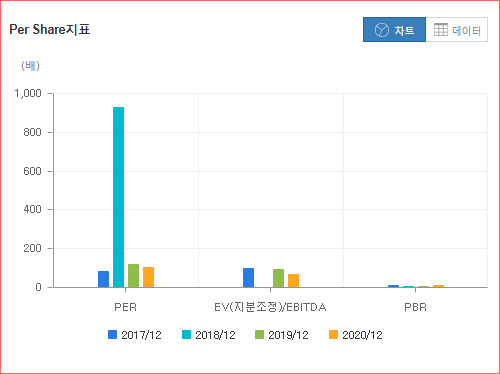Image resolution: width=500 pixels, height=374 pixels.
Task: Toggle the 2018/12 legend color swatch
Action: tap(186, 335)
